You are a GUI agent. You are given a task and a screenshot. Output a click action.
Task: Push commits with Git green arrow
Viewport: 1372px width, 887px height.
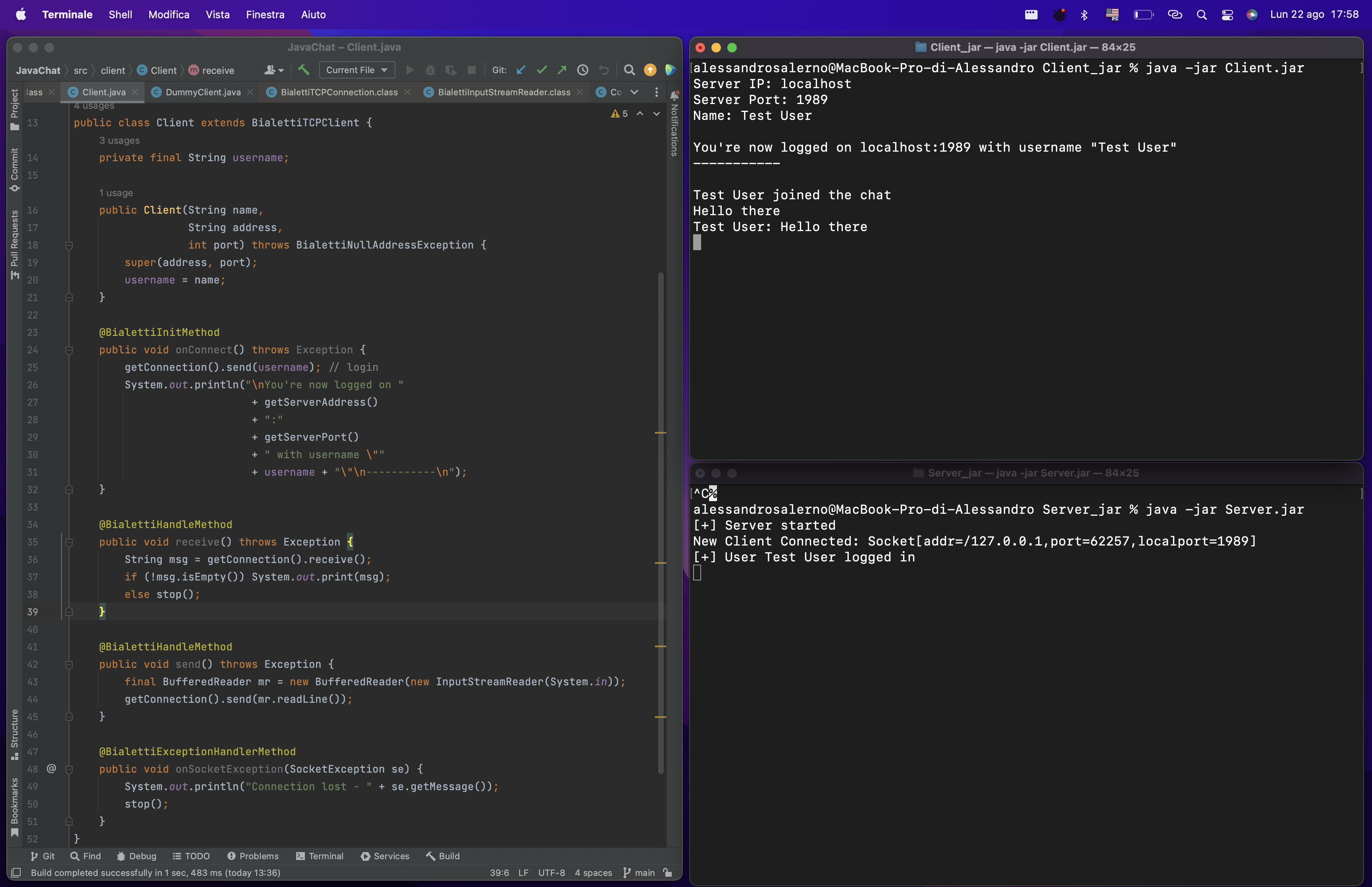coord(562,70)
